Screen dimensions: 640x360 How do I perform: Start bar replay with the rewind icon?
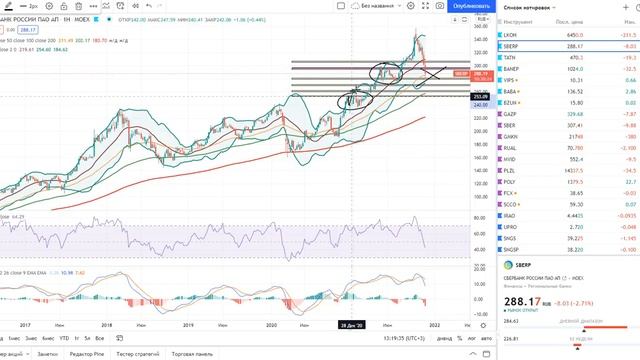pyautogui.click(x=135, y=6)
